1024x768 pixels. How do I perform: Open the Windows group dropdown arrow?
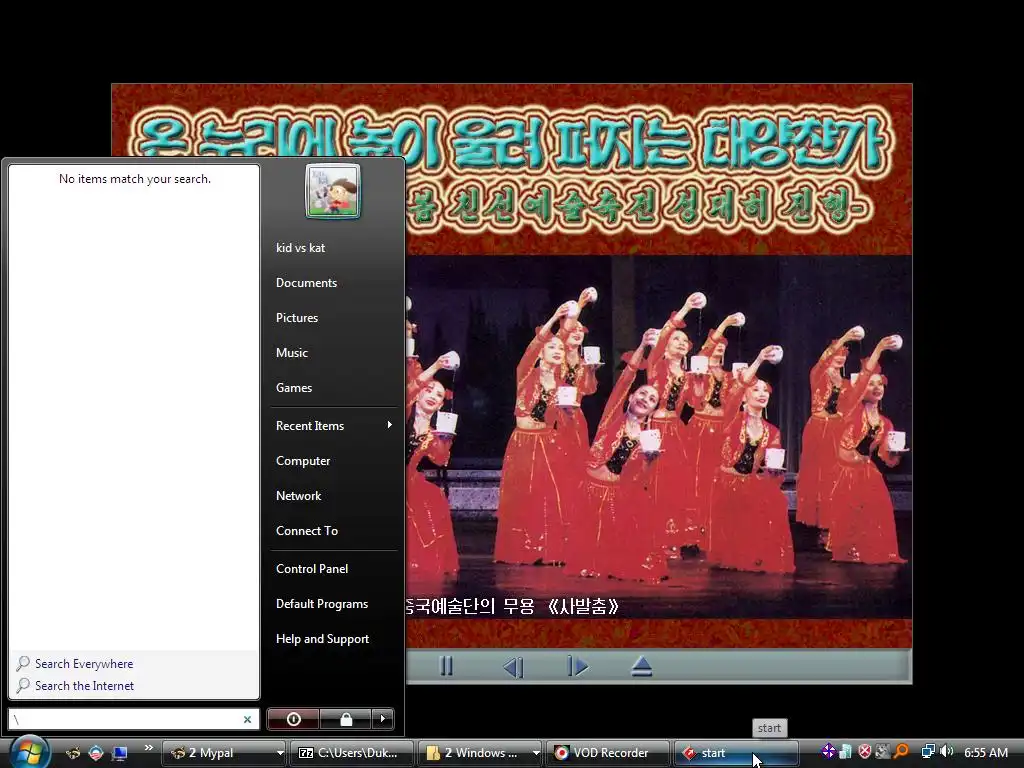536,753
